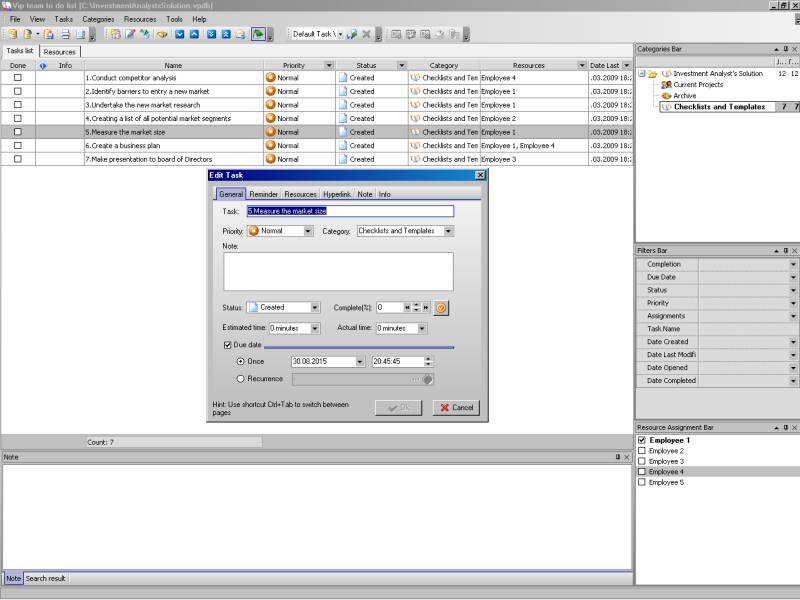Click the print icon in the toolbar
This screenshot has width=800, height=600.
(x=65, y=34)
